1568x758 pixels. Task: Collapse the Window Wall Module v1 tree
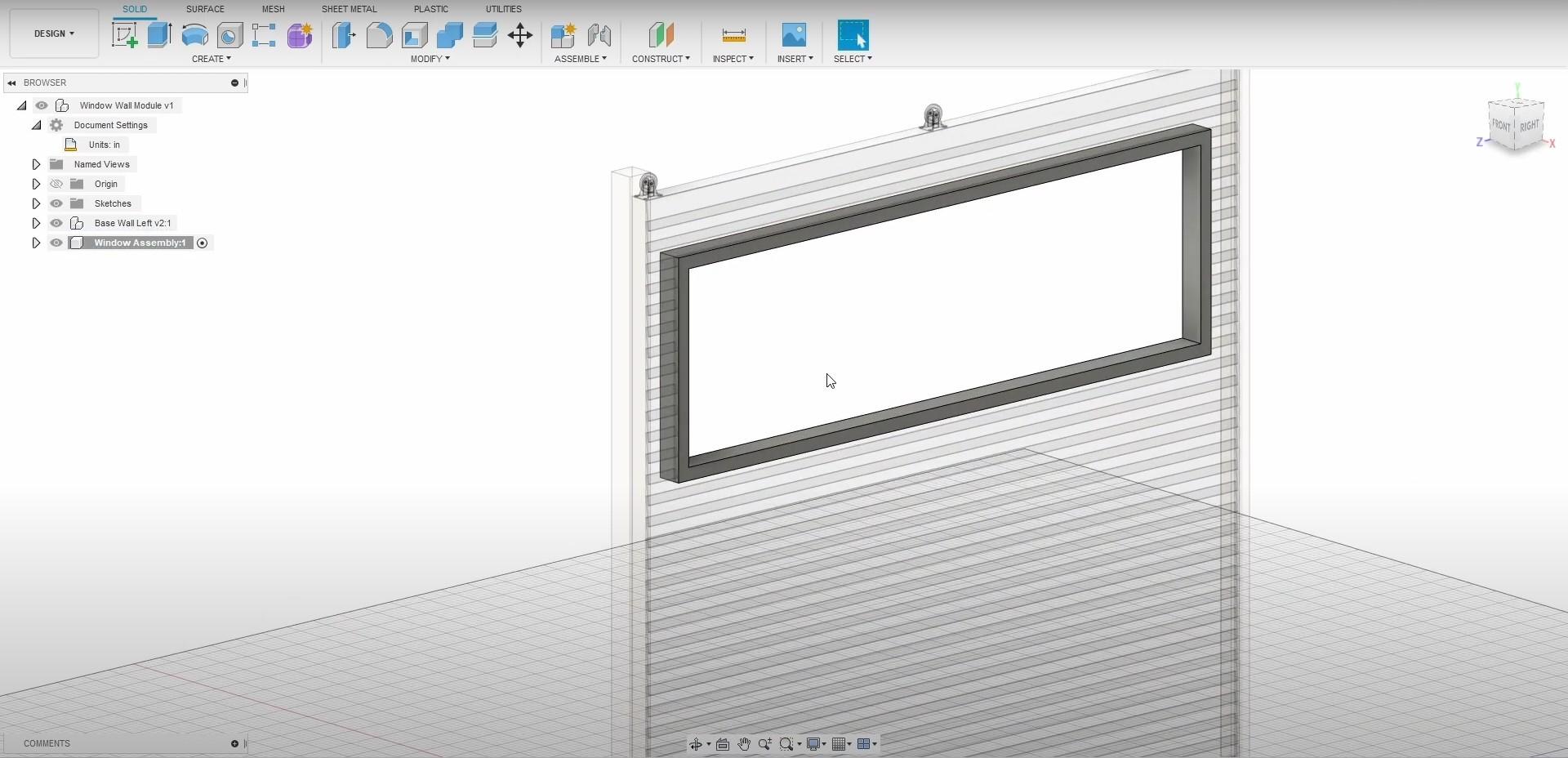click(x=22, y=105)
